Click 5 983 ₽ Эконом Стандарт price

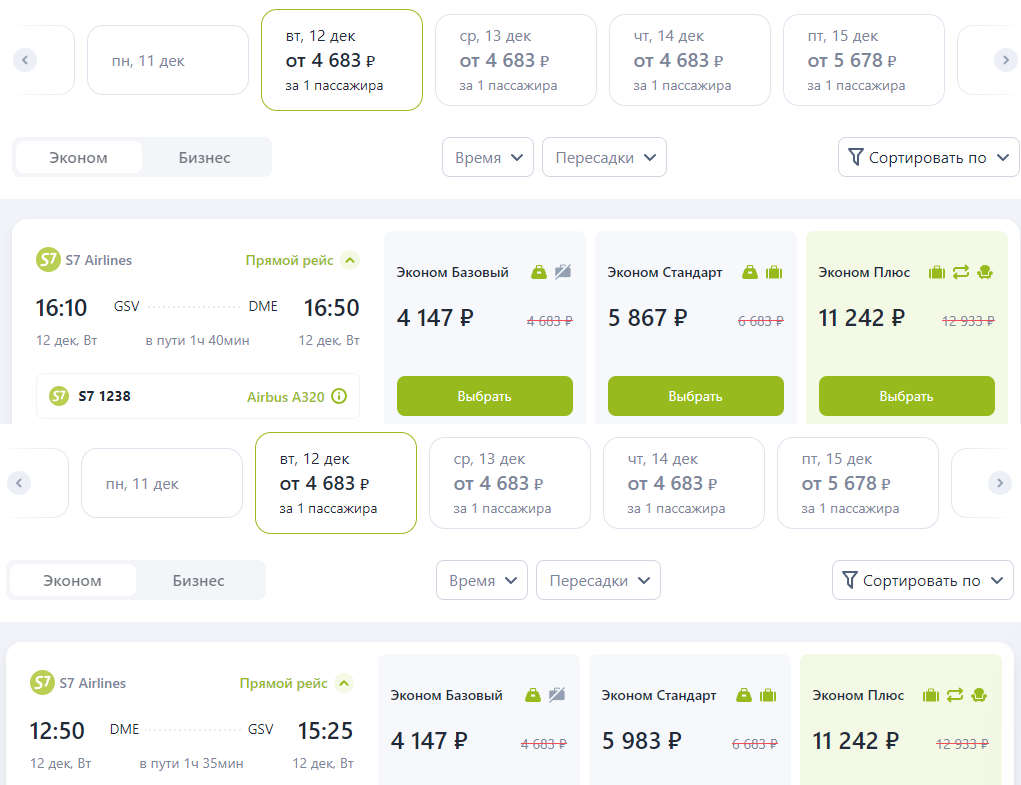641,741
